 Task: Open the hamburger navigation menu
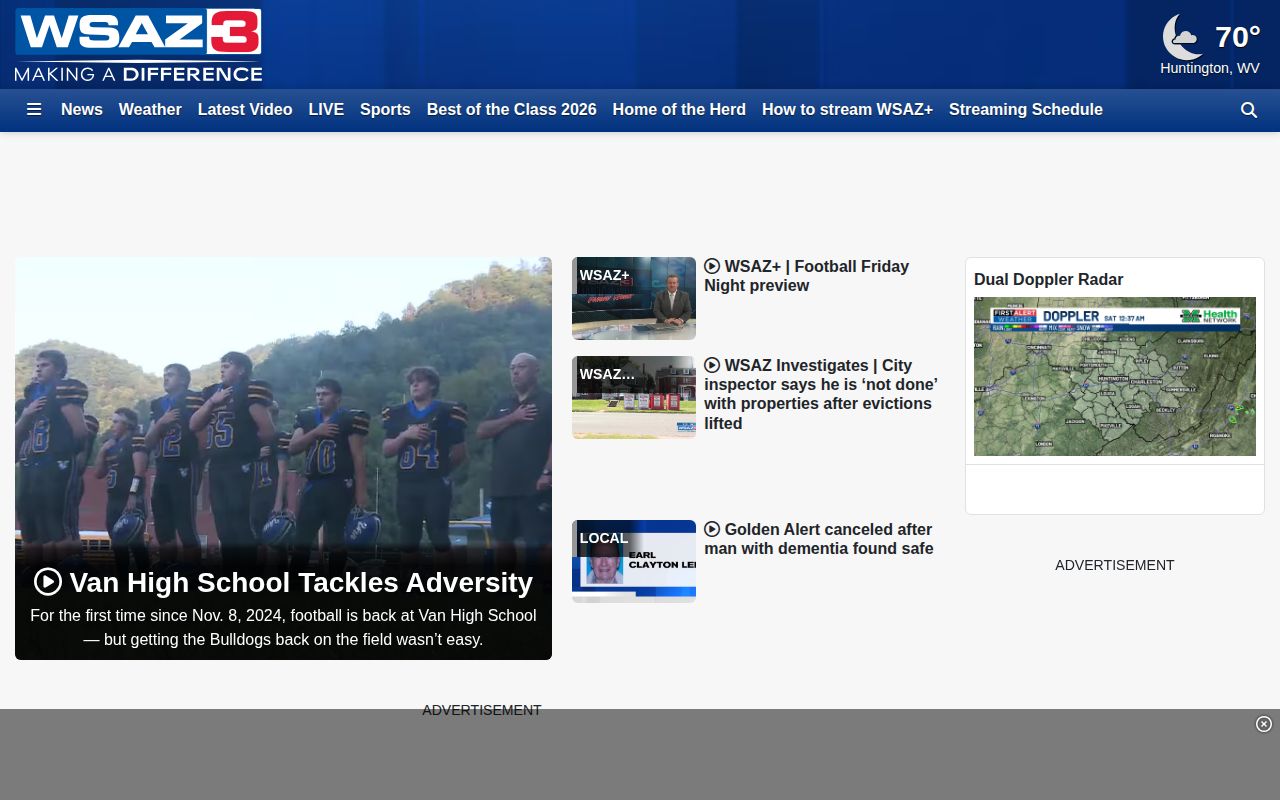(x=34, y=110)
